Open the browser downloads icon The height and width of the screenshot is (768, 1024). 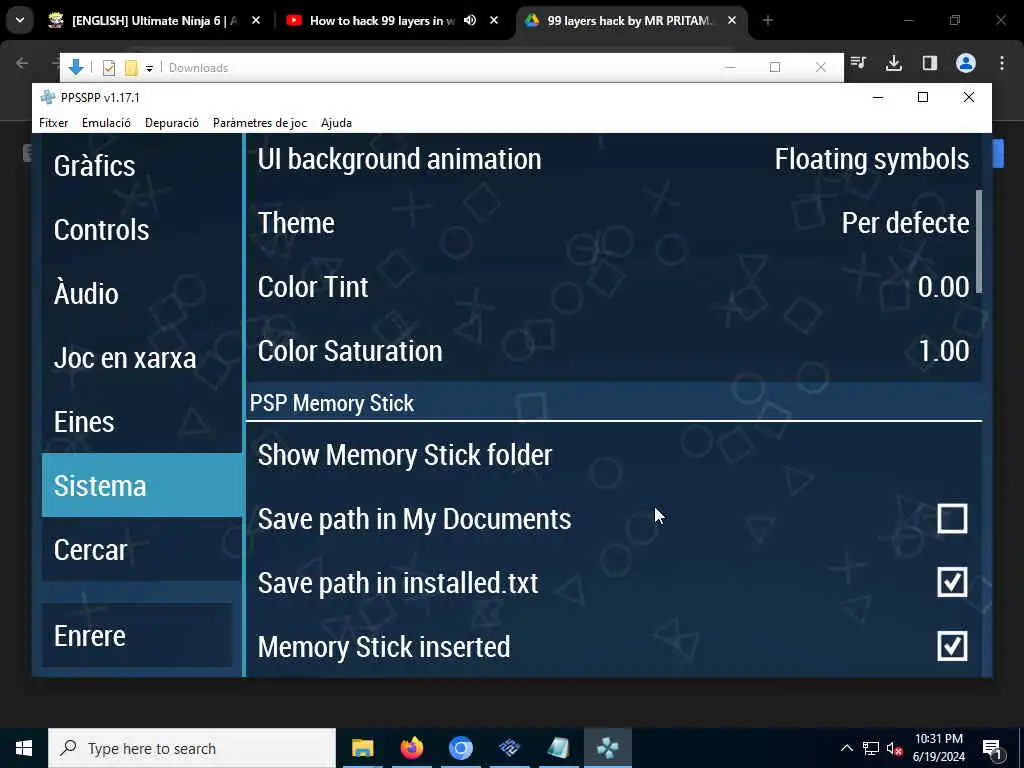tap(894, 63)
